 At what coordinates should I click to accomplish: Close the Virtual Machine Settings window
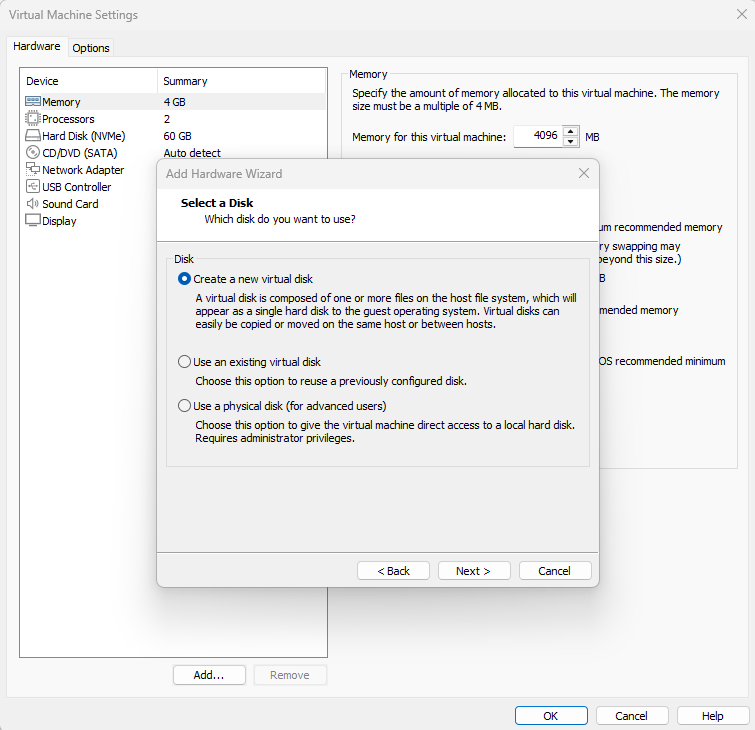[742, 14]
